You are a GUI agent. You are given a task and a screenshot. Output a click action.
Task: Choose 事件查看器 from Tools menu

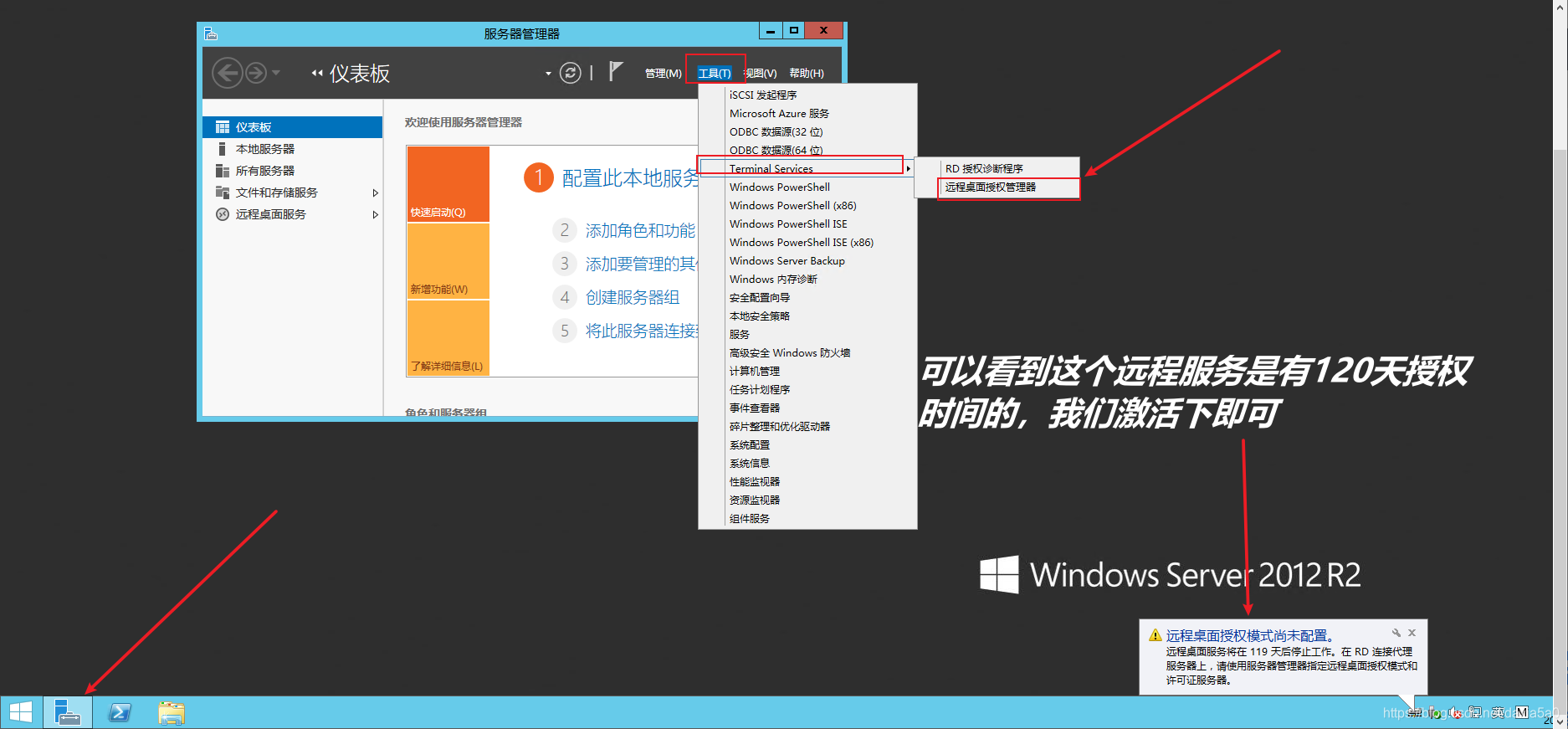[808, 408]
